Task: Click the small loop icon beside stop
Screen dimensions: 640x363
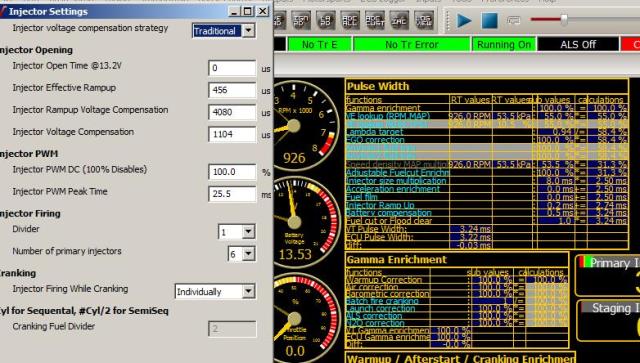Action: [514, 20]
